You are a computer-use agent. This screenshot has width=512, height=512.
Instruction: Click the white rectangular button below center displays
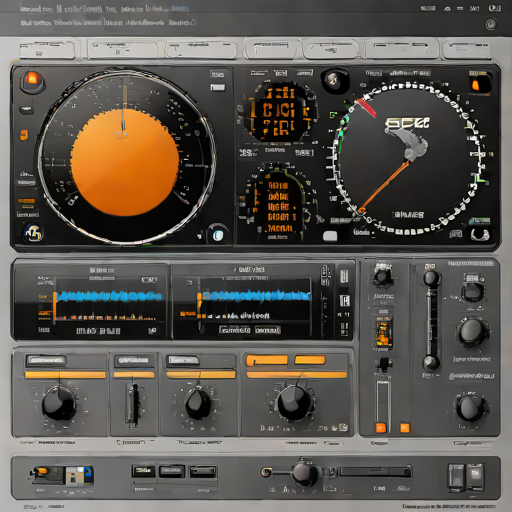coord(330,236)
